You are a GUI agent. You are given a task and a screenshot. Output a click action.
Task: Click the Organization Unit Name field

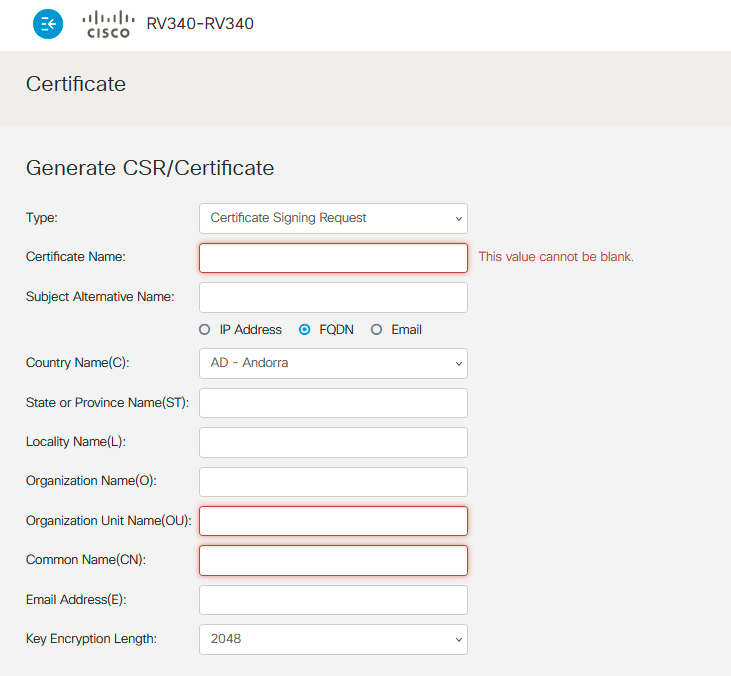click(333, 521)
